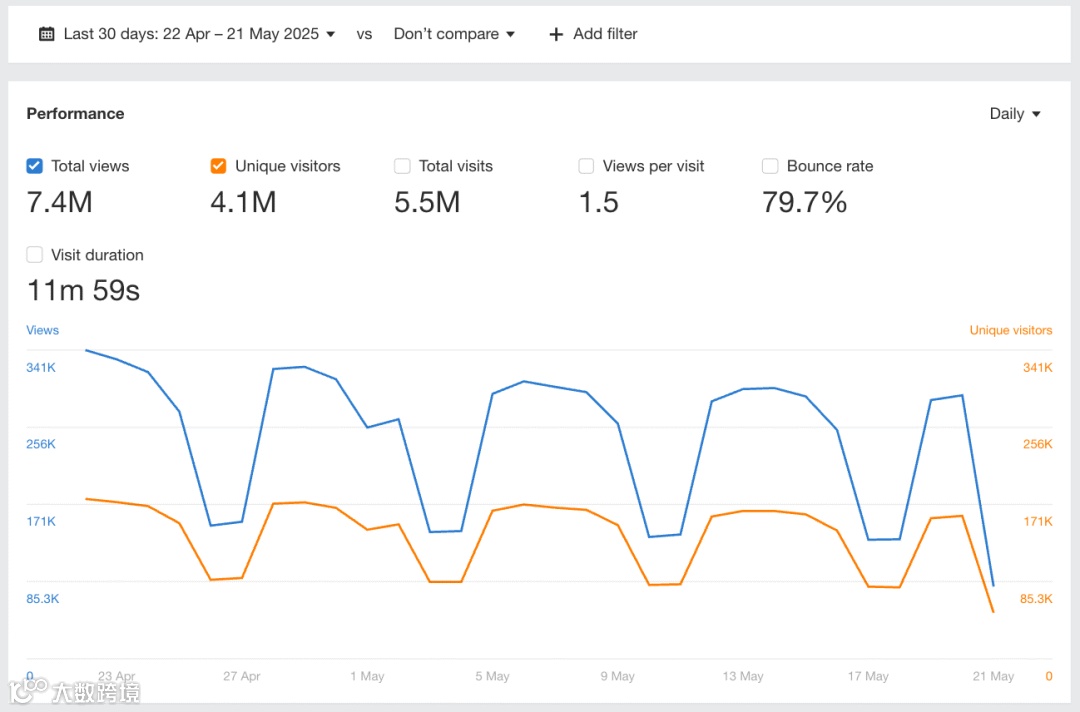
Task: Click the Add filter button
Action: pyautogui.click(x=604, y=34)
